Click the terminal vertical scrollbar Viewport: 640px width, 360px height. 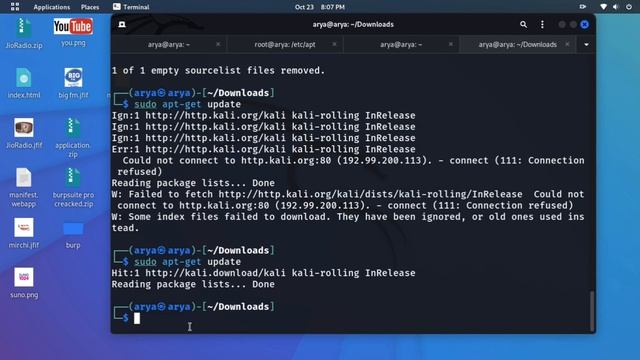[x=592, y=311]
